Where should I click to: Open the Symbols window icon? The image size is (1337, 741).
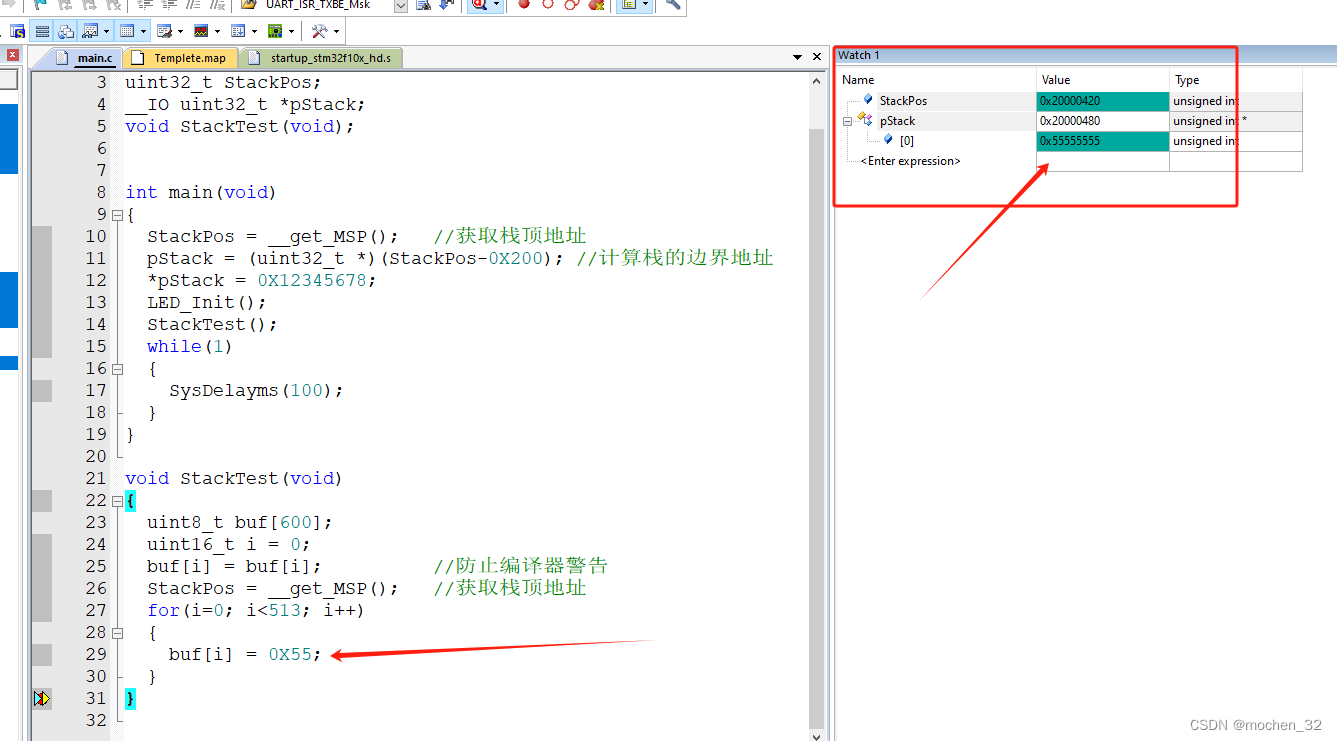pos(17,31)
